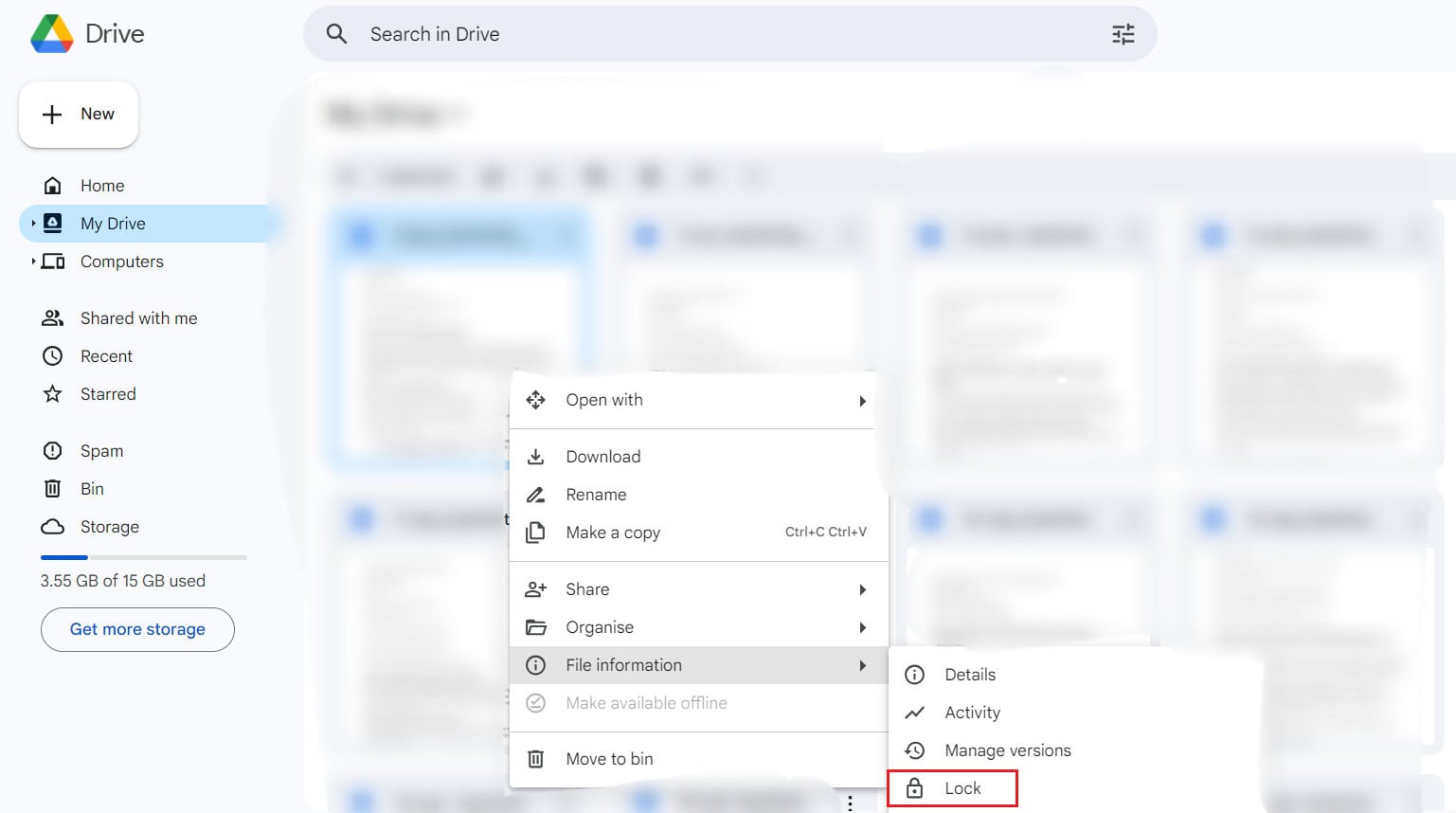Select the Activity icon in submenu

pos(915,712)
